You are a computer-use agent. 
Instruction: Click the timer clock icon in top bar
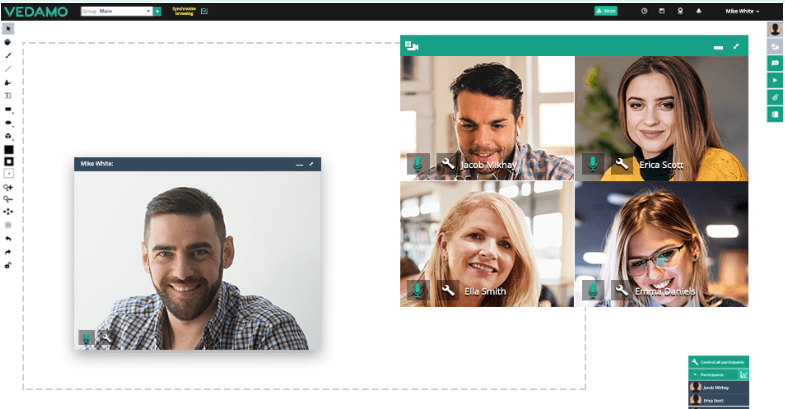[644, 11]
